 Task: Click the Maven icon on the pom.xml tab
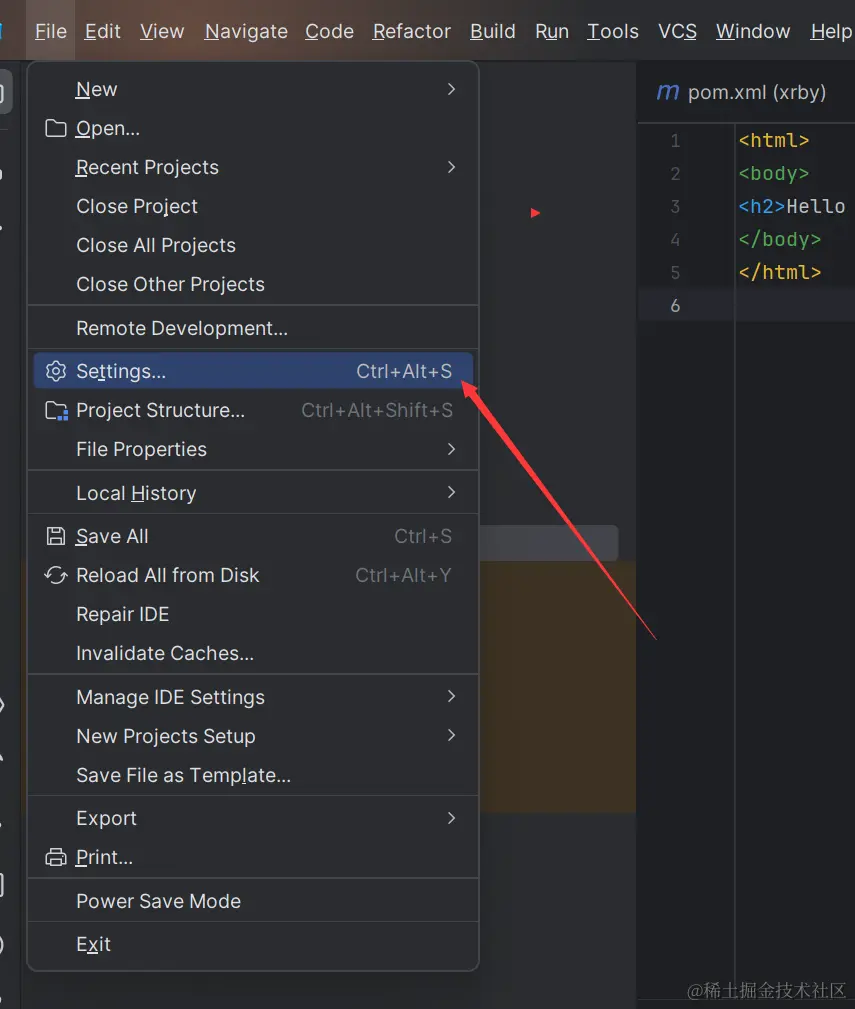coord(667,92)
